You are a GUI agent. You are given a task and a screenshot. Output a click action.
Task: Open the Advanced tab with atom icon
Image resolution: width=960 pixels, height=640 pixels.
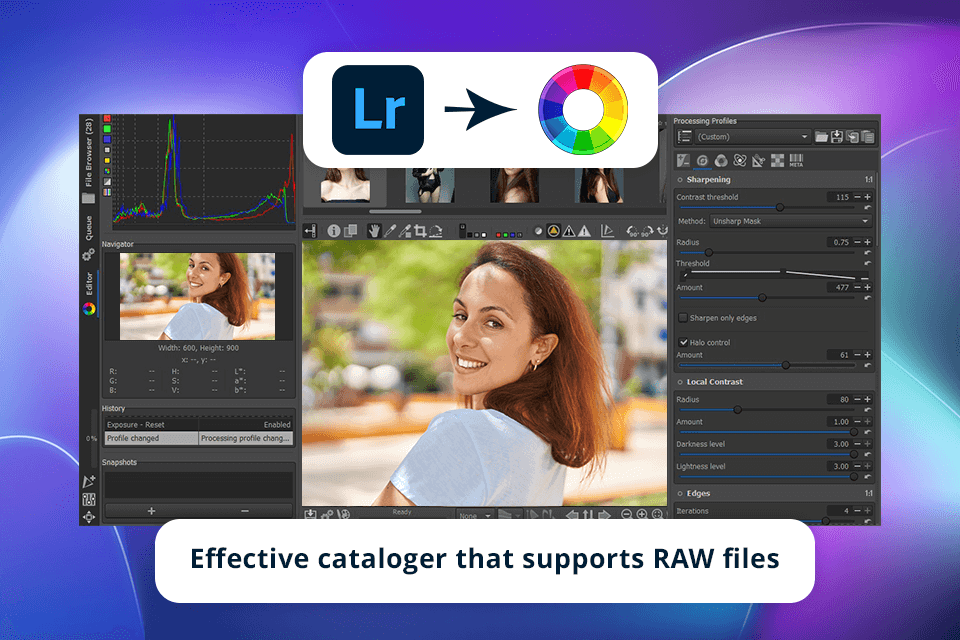pyautogui.click(x=740, y=160)
